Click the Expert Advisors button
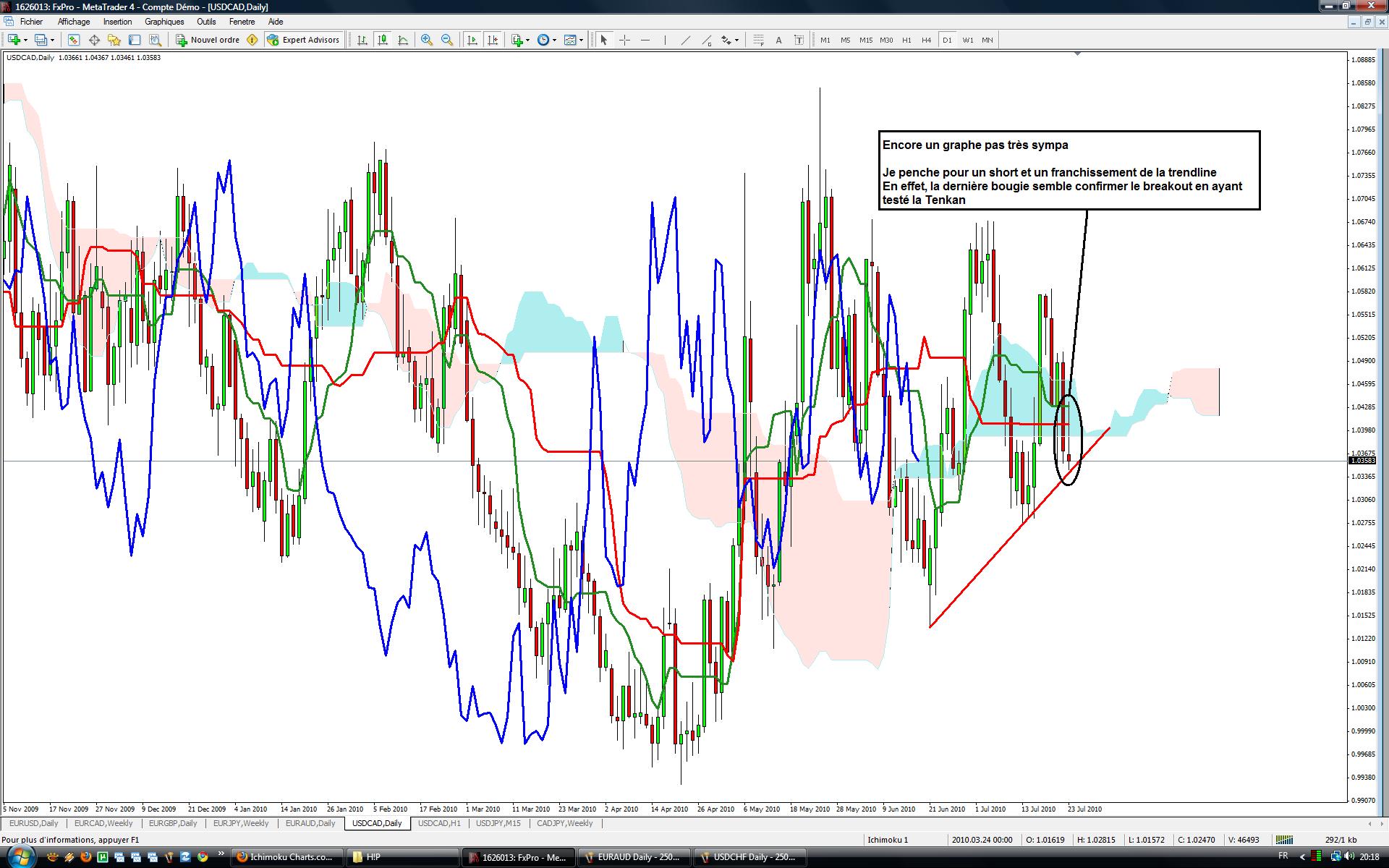This screenshot has width=1389, height=868. [x=304, y=40]
